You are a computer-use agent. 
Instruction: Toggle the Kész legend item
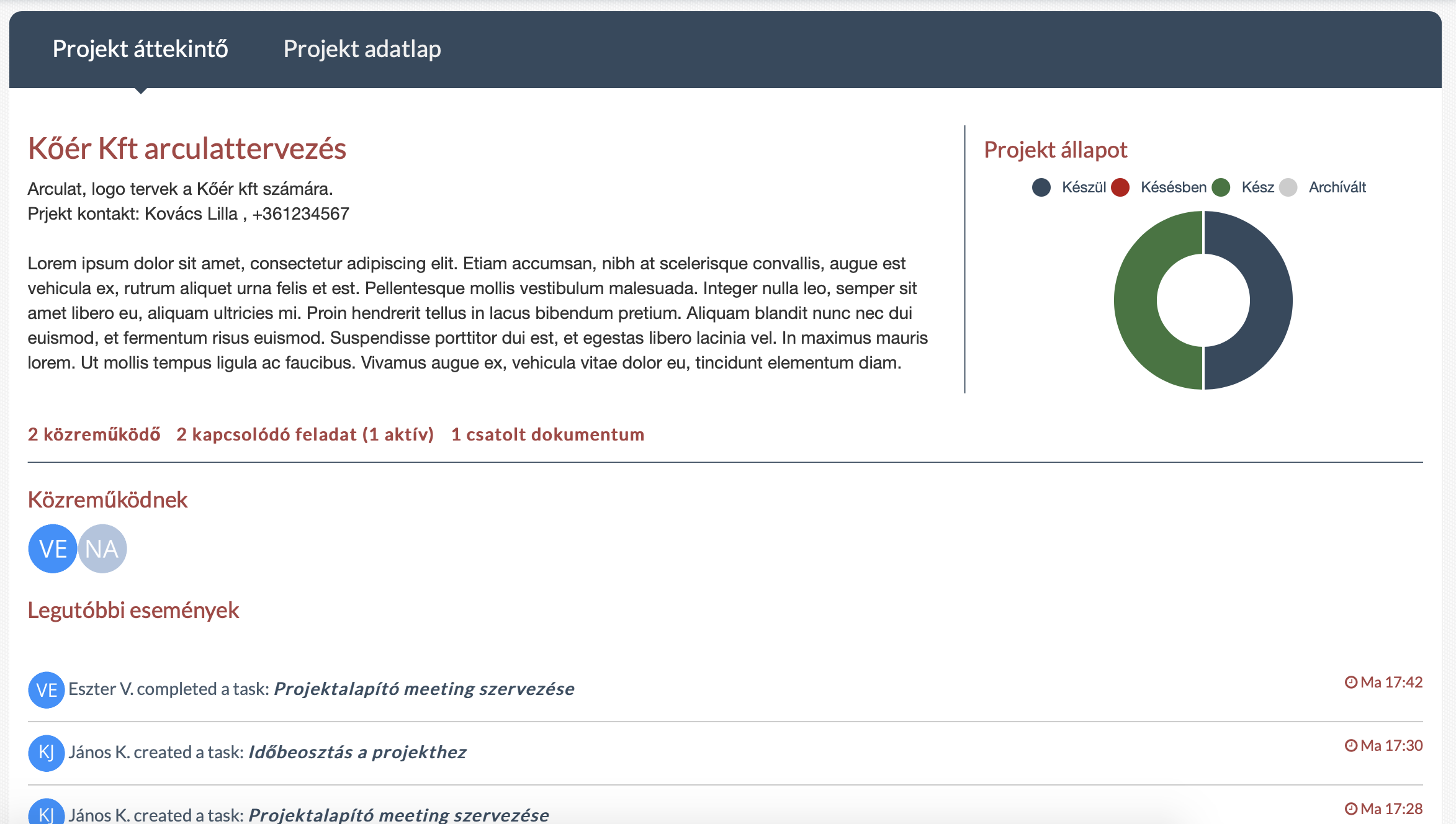(x=1244, y=187)
